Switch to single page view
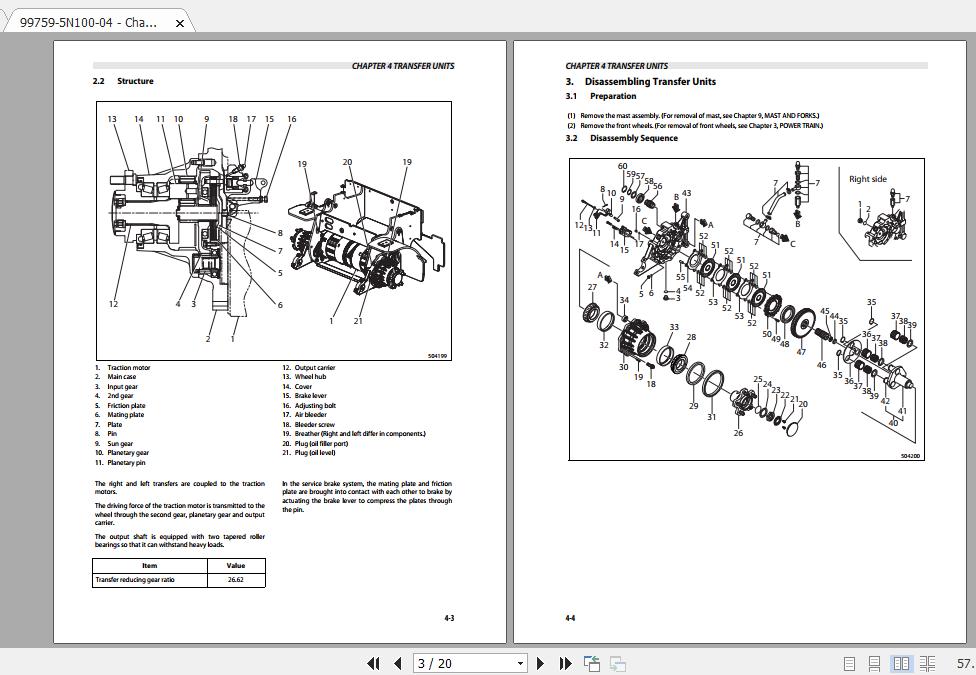 (850, 663)
